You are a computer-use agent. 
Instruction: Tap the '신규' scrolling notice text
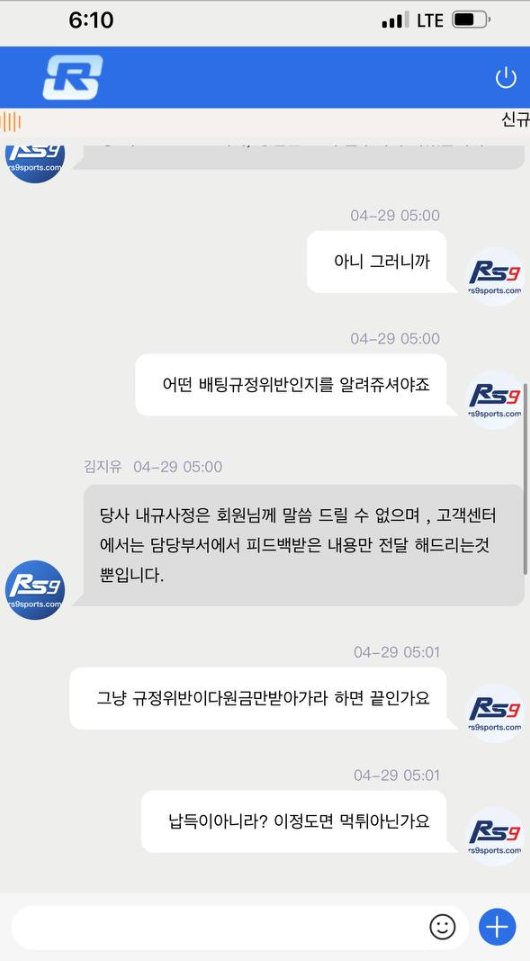[x=515, y=120]
